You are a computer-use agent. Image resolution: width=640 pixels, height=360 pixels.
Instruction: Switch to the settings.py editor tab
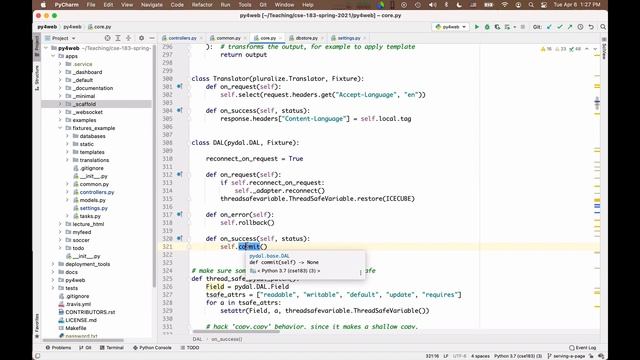click(x=349, y=38)
